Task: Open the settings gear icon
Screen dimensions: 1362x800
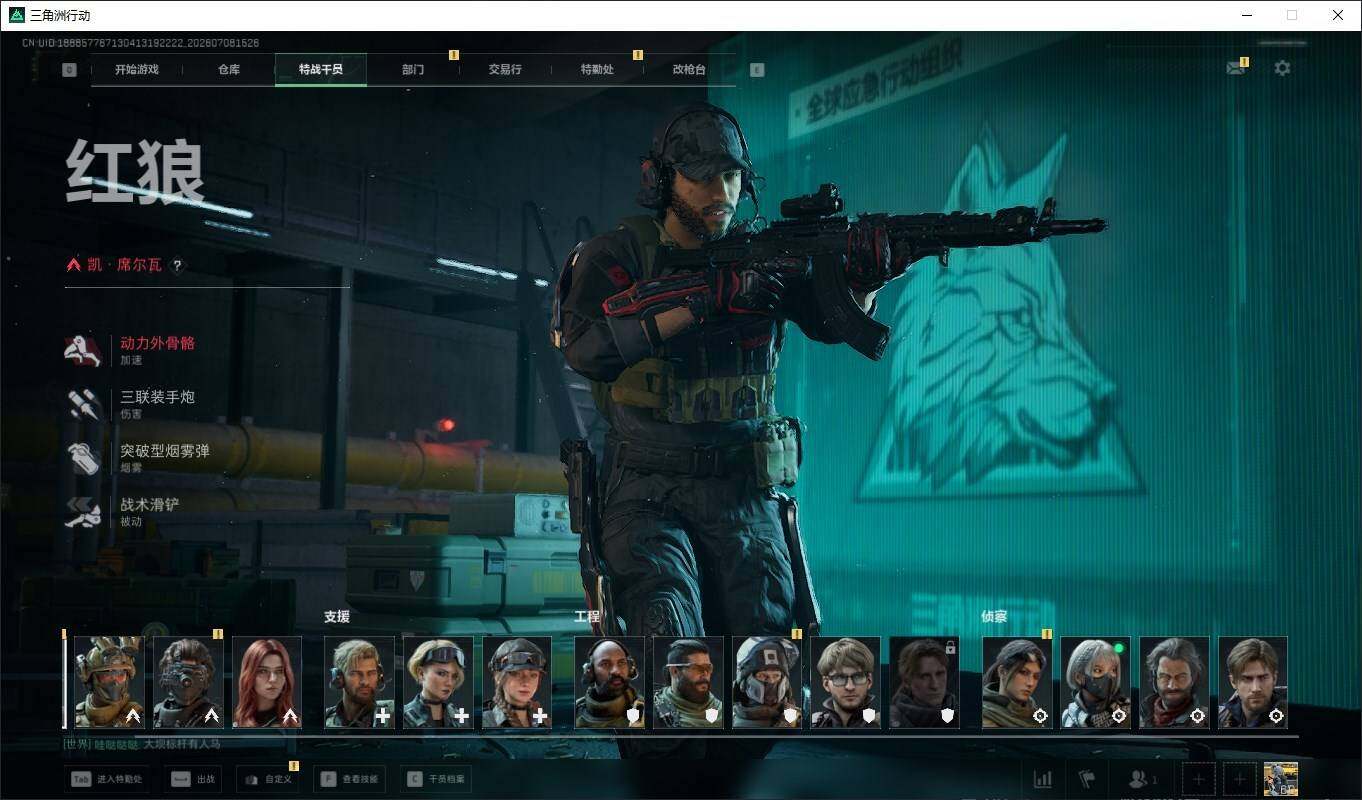Action: [1282, 68]
